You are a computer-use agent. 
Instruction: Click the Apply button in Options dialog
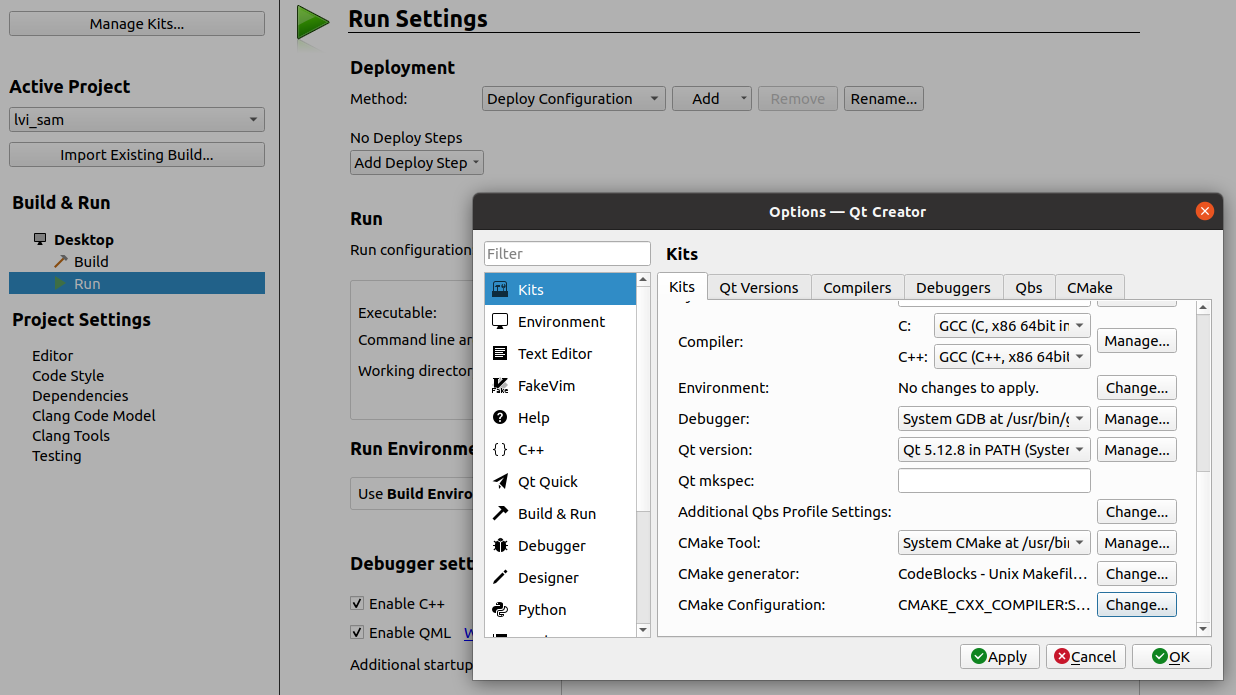(x=1000, y=657)
